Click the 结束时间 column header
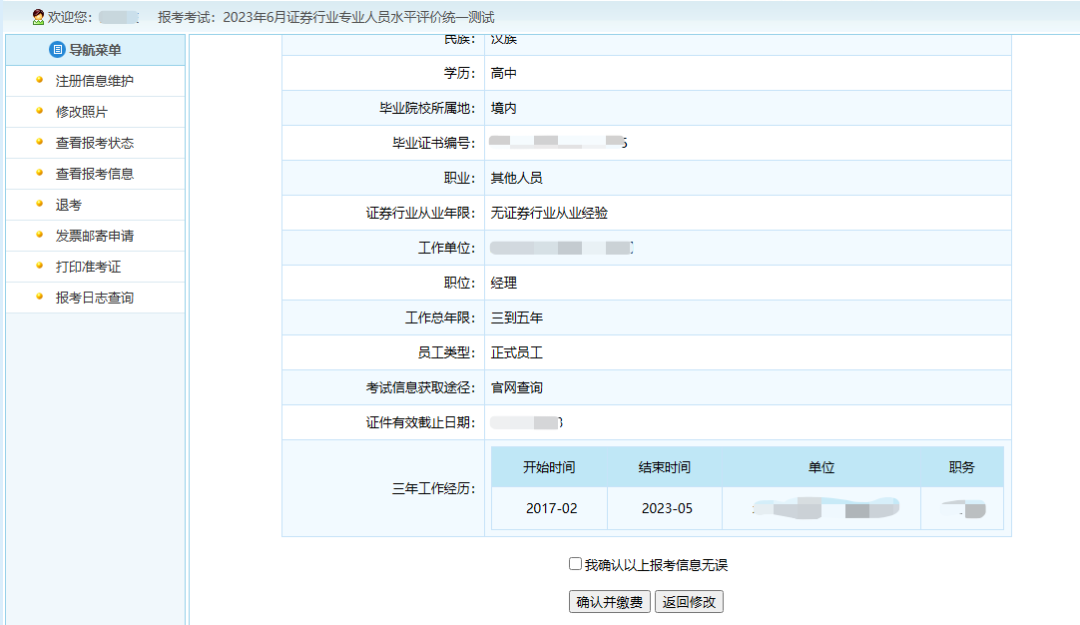 [x=664, y=467]
